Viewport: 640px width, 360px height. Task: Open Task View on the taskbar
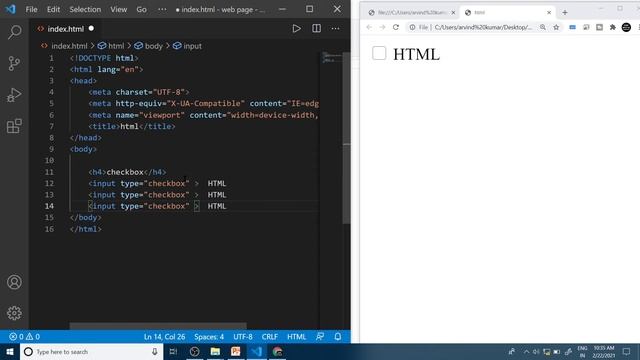[x=173, y=352]
